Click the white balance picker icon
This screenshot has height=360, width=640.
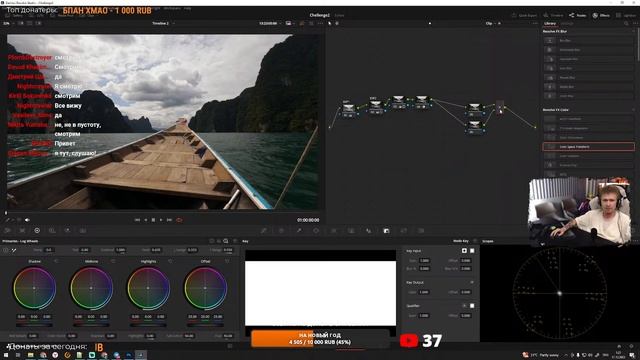click(14, 250)
